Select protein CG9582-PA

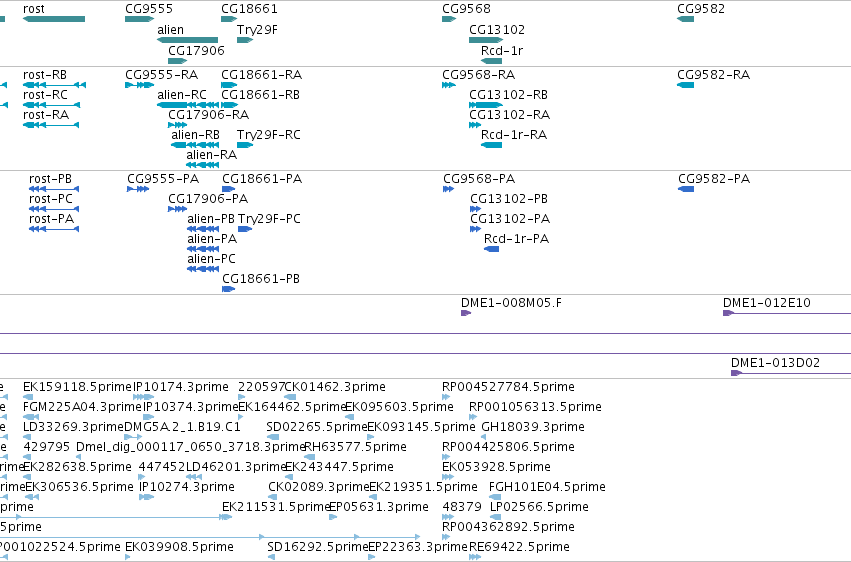point(714,179)
